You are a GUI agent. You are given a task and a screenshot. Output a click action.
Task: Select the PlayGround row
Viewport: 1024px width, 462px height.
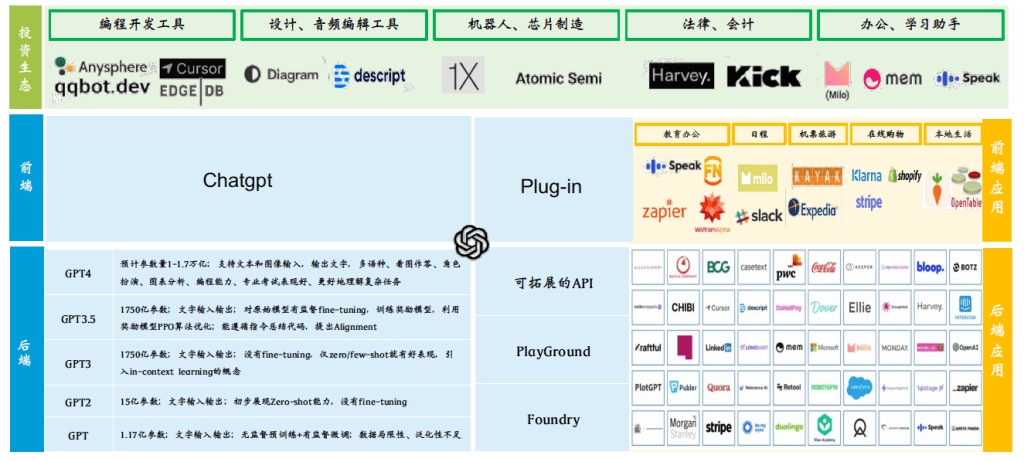coord(553,351)
